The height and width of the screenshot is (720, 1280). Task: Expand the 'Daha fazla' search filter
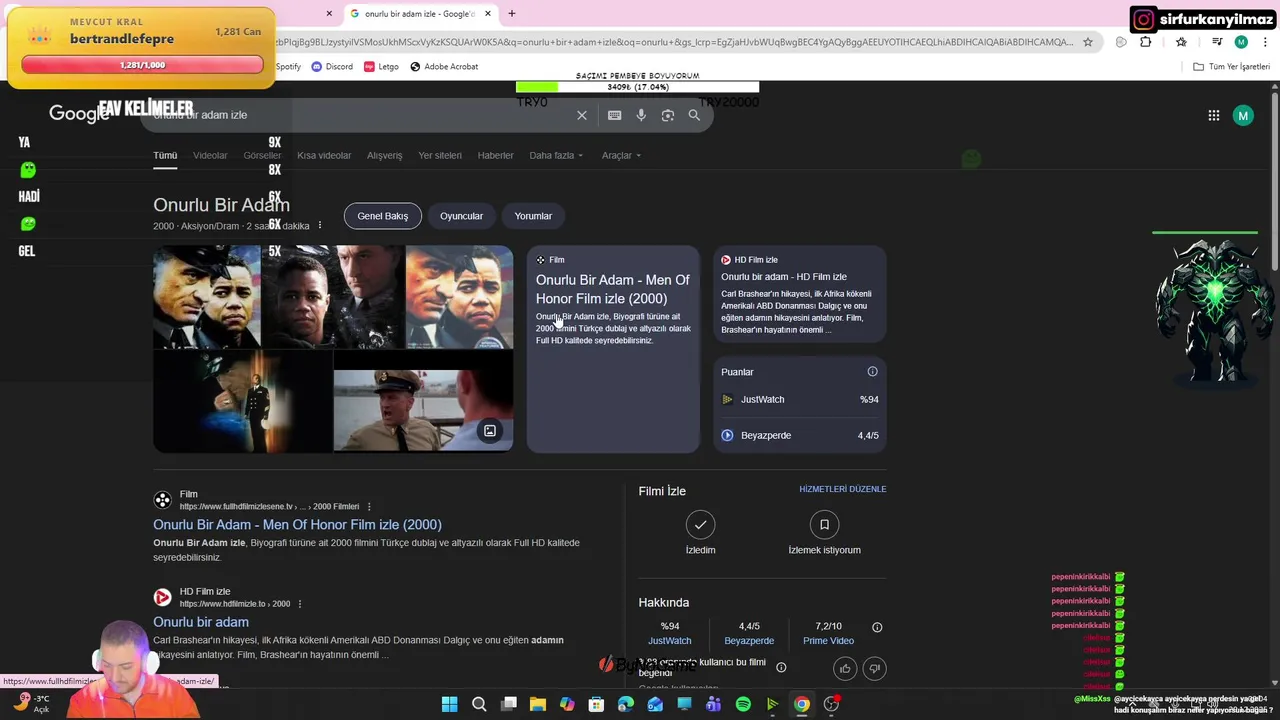pos(556,155)
